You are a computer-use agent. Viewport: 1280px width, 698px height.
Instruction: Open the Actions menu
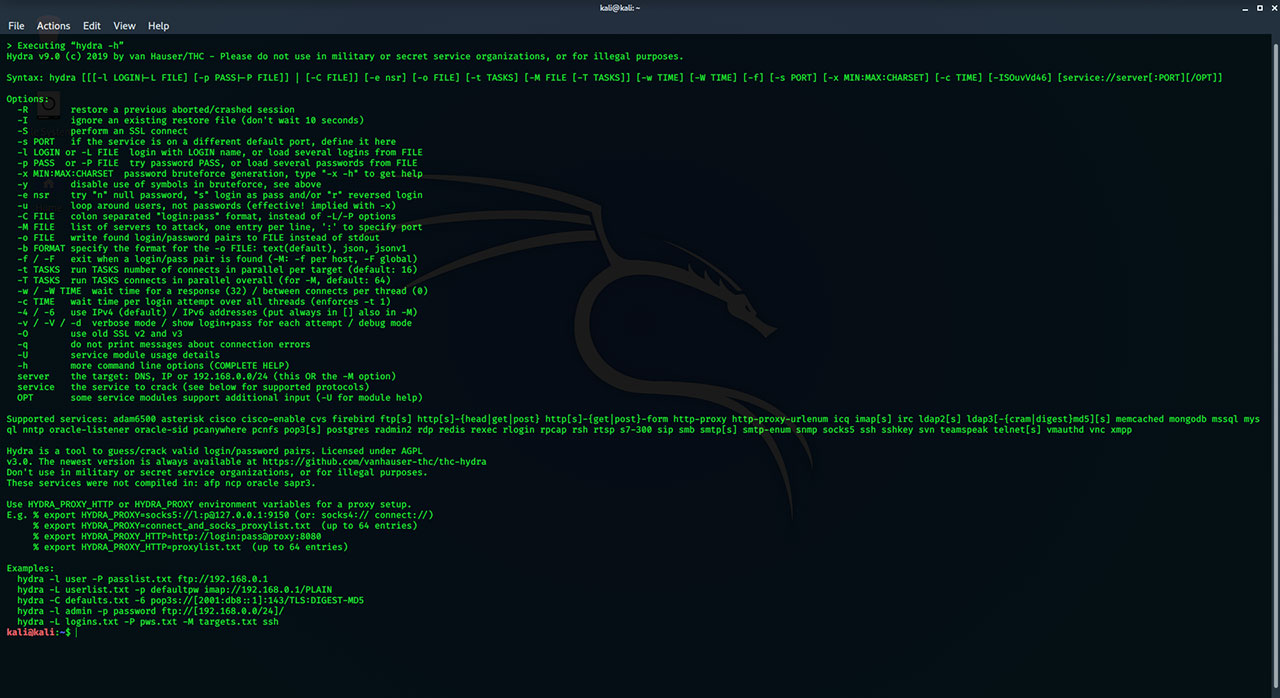tap(53, 25)
